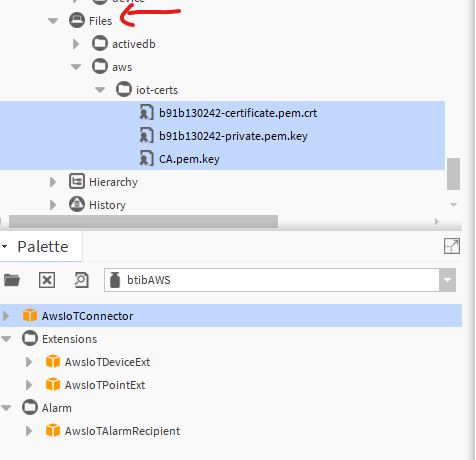Click the open palette folder icon
This screenshot has width=476, height=460.
[12, 280]
